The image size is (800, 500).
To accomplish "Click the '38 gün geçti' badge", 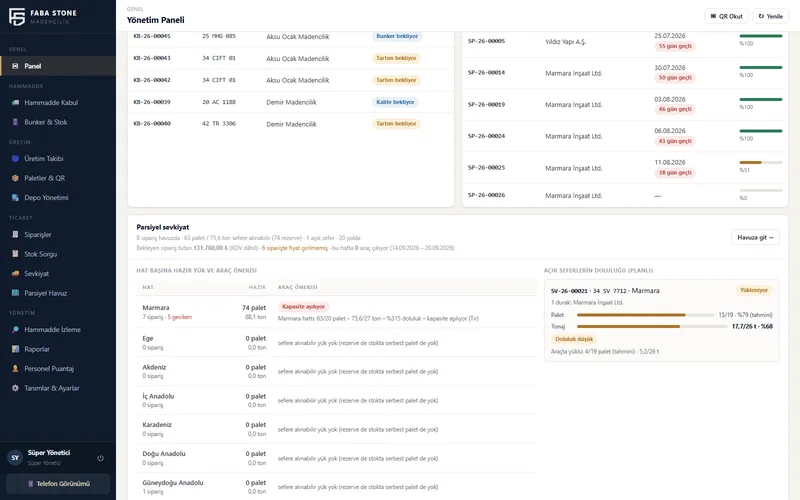I will tap(675, 172).
